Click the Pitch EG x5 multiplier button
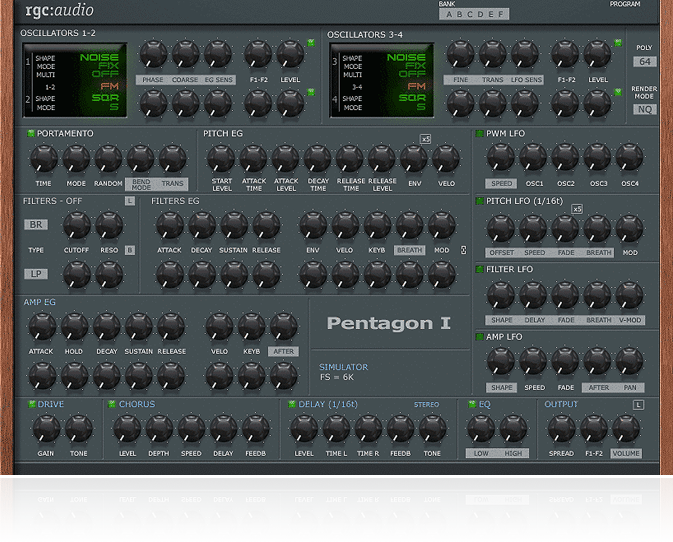This screenshot has width=673, height=542. coord(425,139)
